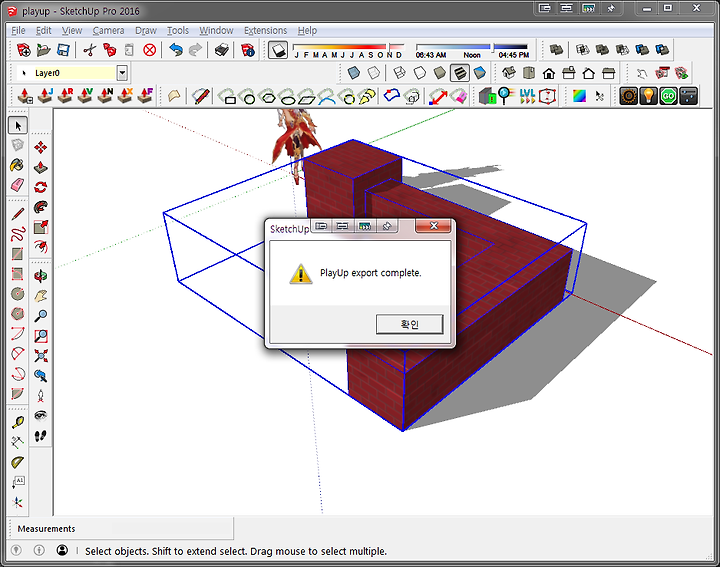
Task: Click the Zoom Extents tool
Action: tap(41, 356)
